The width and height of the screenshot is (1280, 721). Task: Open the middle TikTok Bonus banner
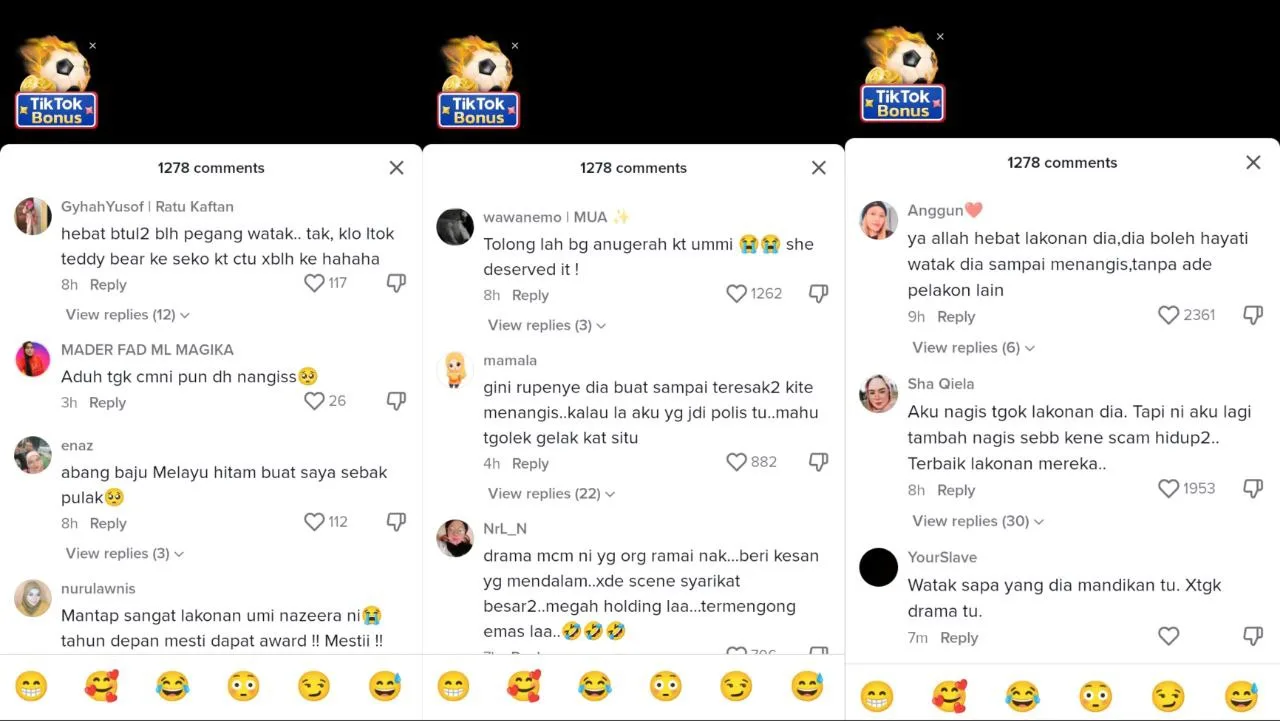[x=478, y=83]
